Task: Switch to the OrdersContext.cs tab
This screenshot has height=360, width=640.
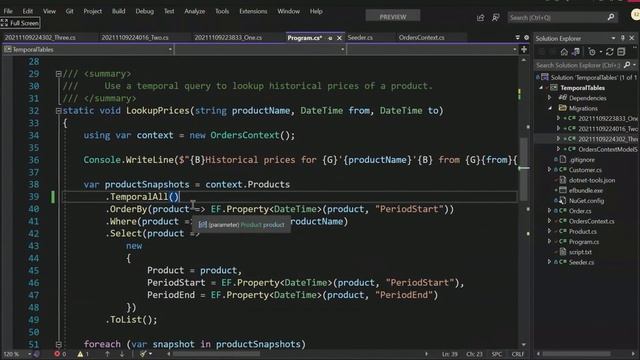Action: [x=422, y=37]
